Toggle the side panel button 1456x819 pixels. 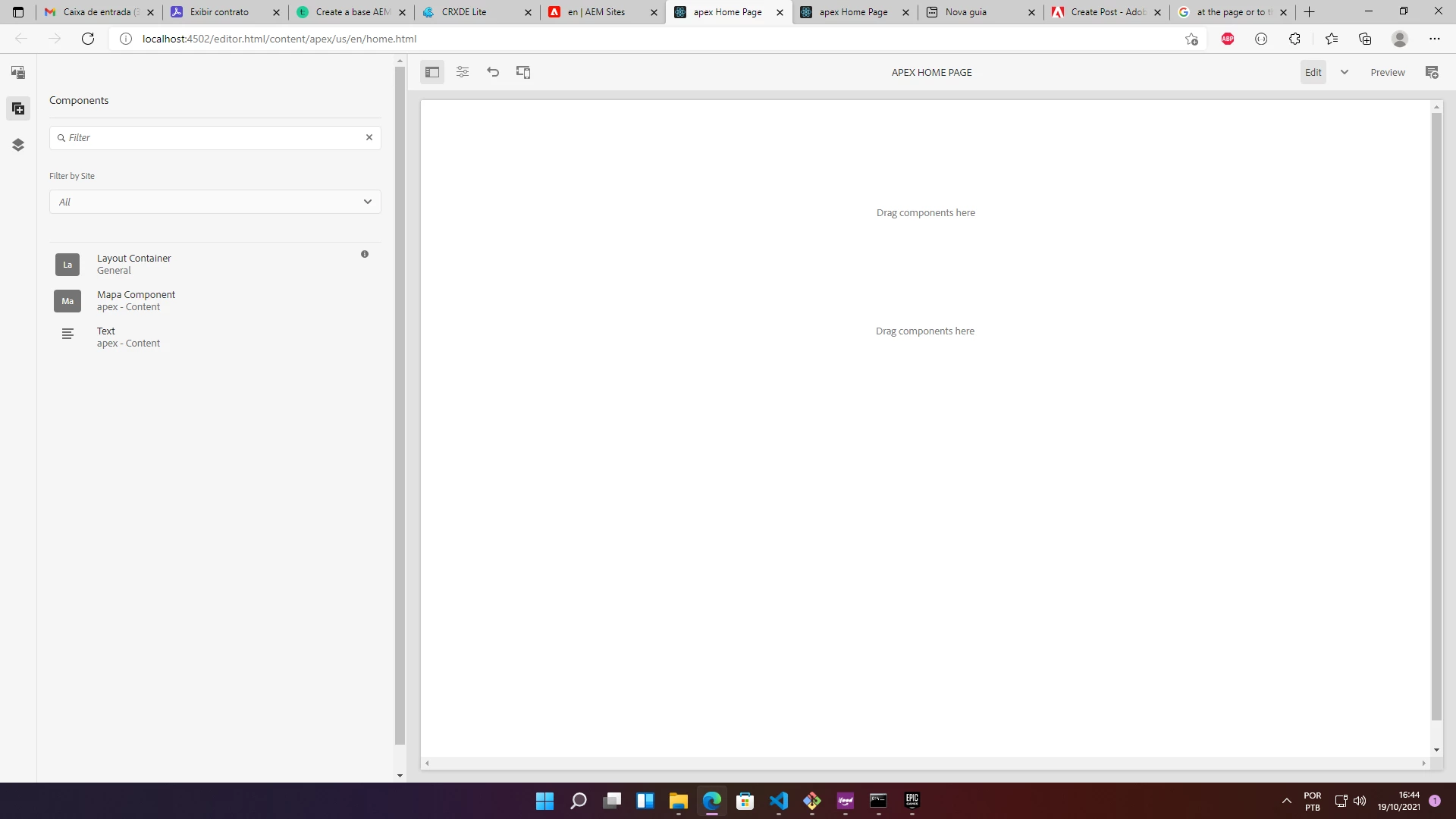click(432, 72)
